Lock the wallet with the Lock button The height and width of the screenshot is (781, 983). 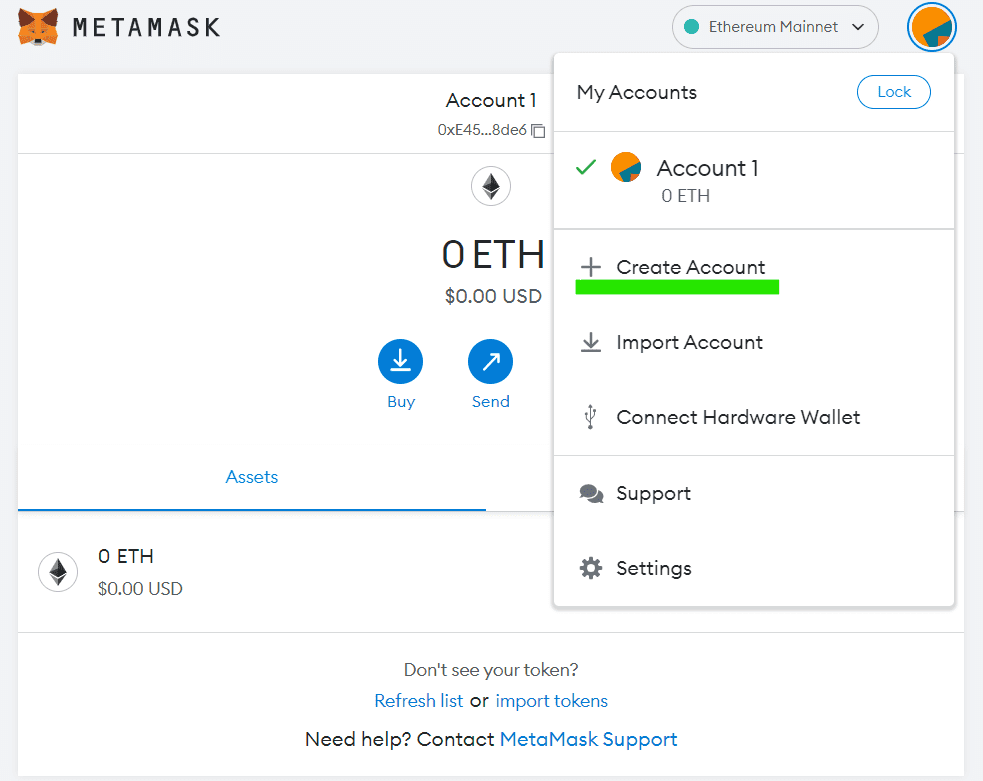coord(893,92)
